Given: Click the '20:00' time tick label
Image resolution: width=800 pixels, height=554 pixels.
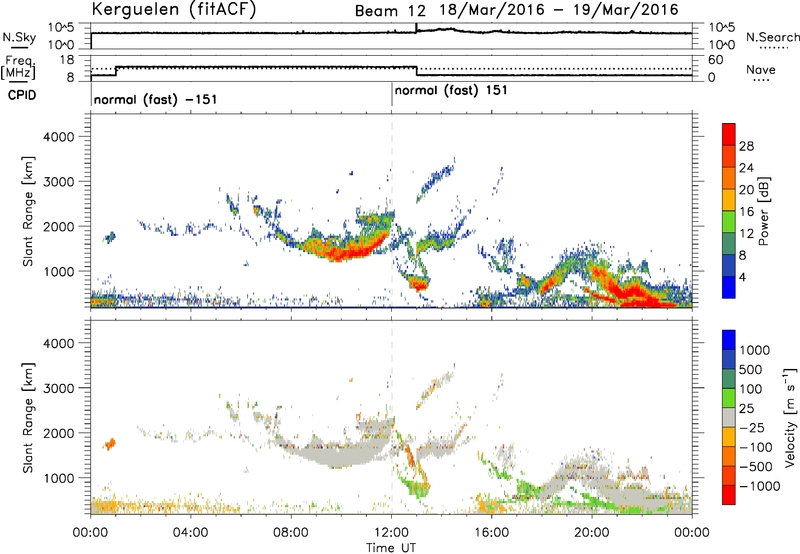Looking at the screenshot, I should (x=592, y=533).
